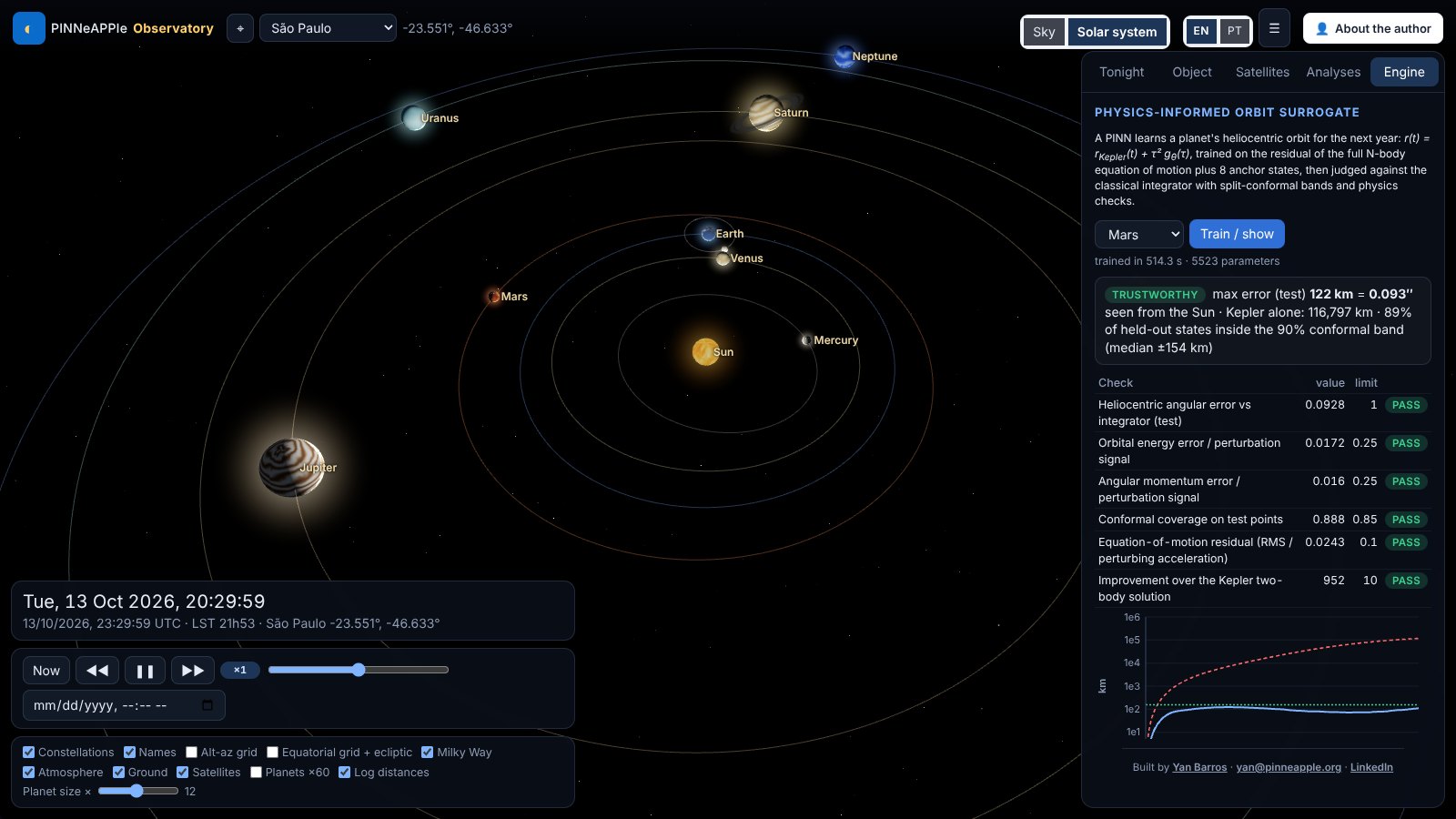Click the rewind playback button
The width and height of the screenshot is (1456, 819).
[x=97, y=671]
